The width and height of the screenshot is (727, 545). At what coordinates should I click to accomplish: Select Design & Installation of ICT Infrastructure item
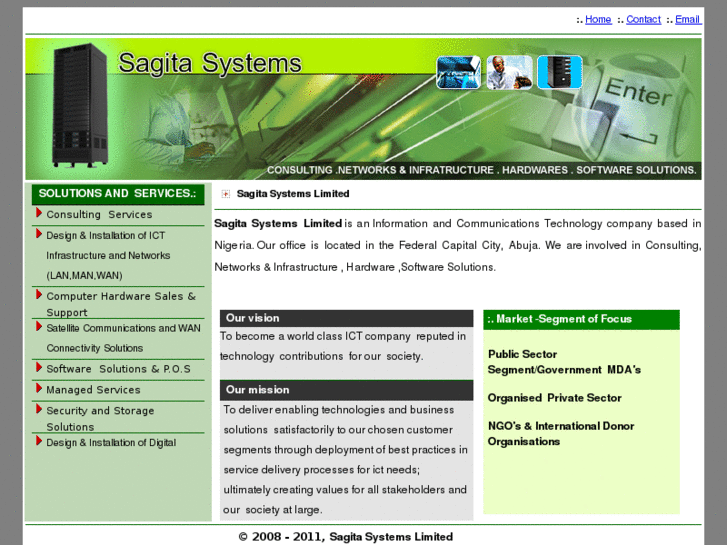coord(108,256)
